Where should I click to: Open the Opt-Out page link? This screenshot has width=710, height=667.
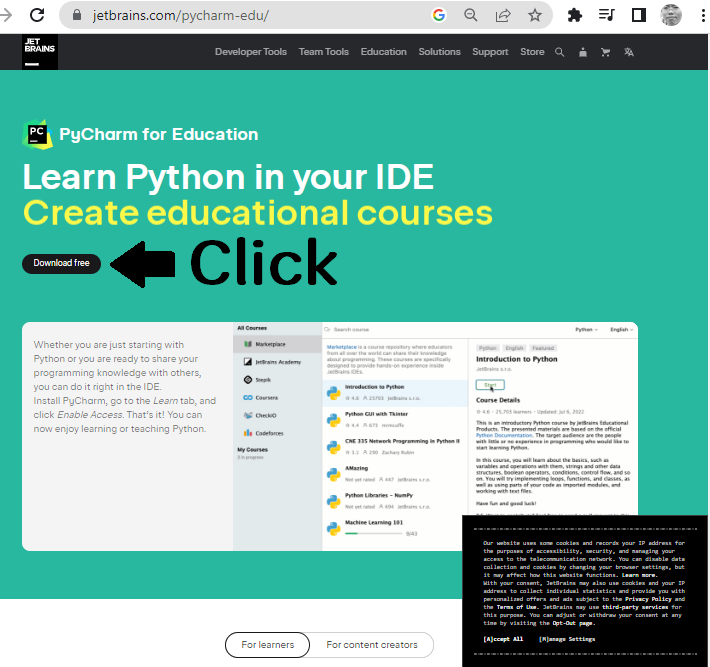tap(573, 623)
